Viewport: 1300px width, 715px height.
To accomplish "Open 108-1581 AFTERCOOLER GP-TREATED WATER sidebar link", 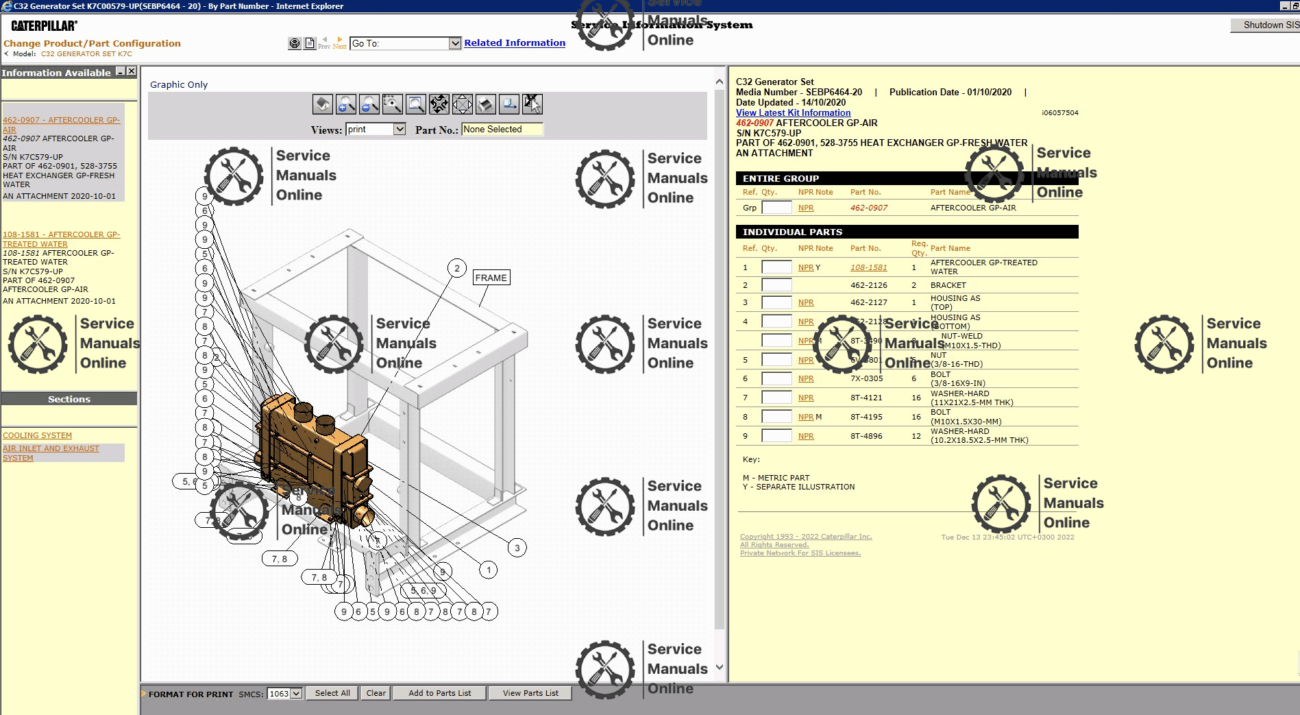I will [61, 239].
